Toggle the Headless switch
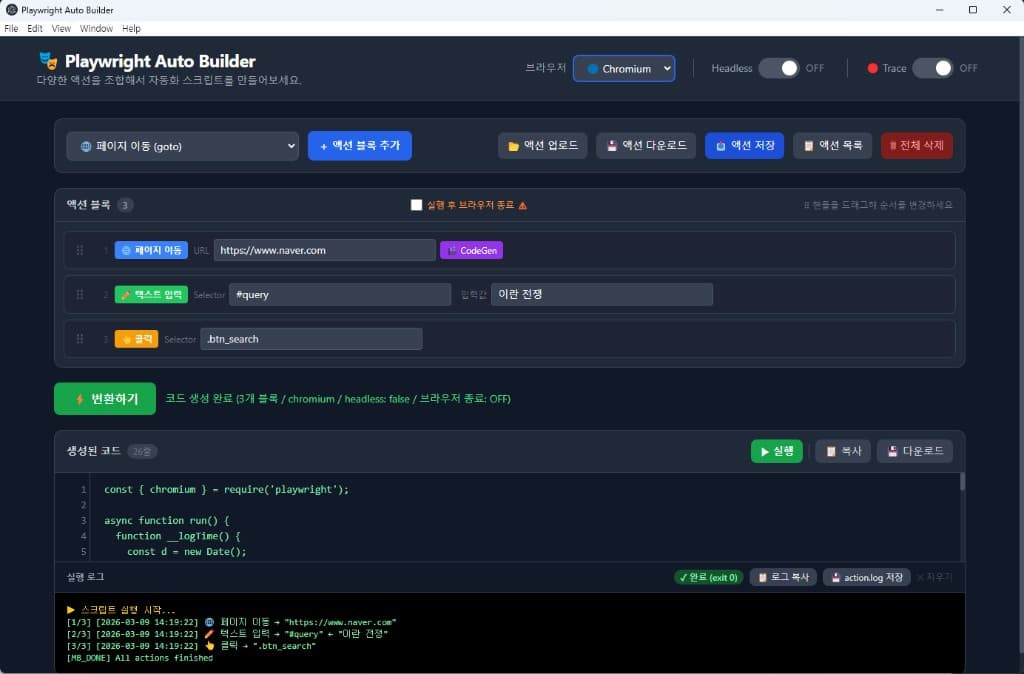Image resolution: width=1024 pixels, height=674 pixels. coord(779,68)
